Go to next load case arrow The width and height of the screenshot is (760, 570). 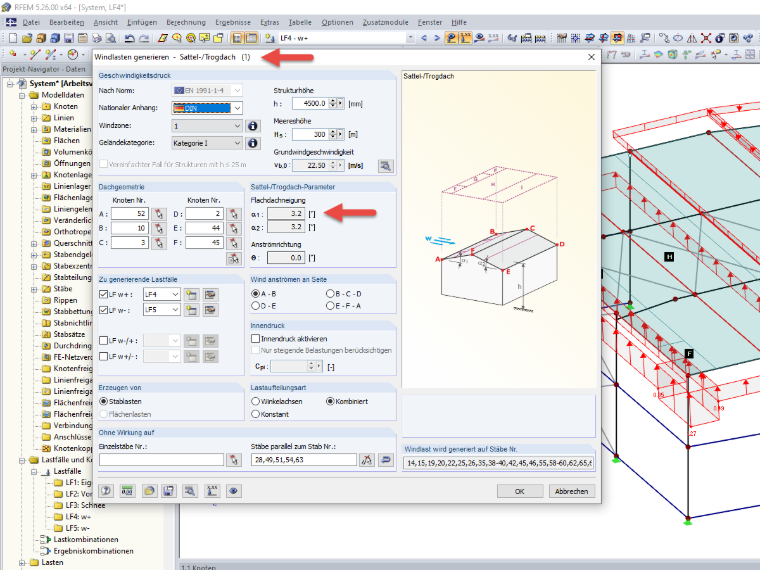pos(437,38)
